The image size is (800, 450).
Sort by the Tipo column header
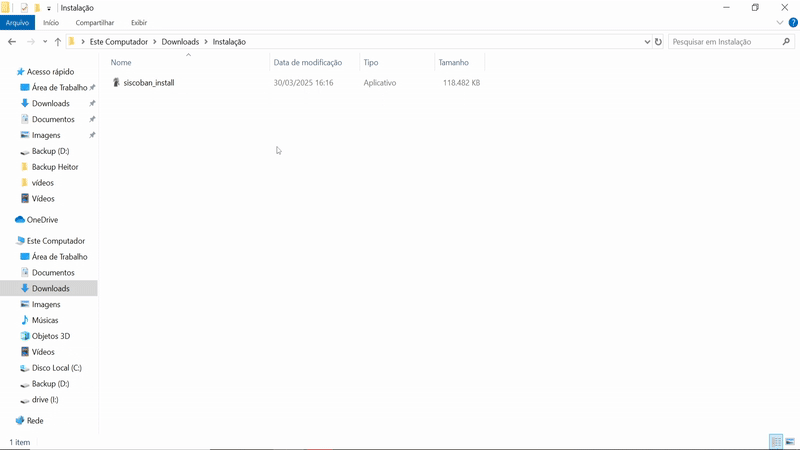pyautogui.click(x=371, y=62)
